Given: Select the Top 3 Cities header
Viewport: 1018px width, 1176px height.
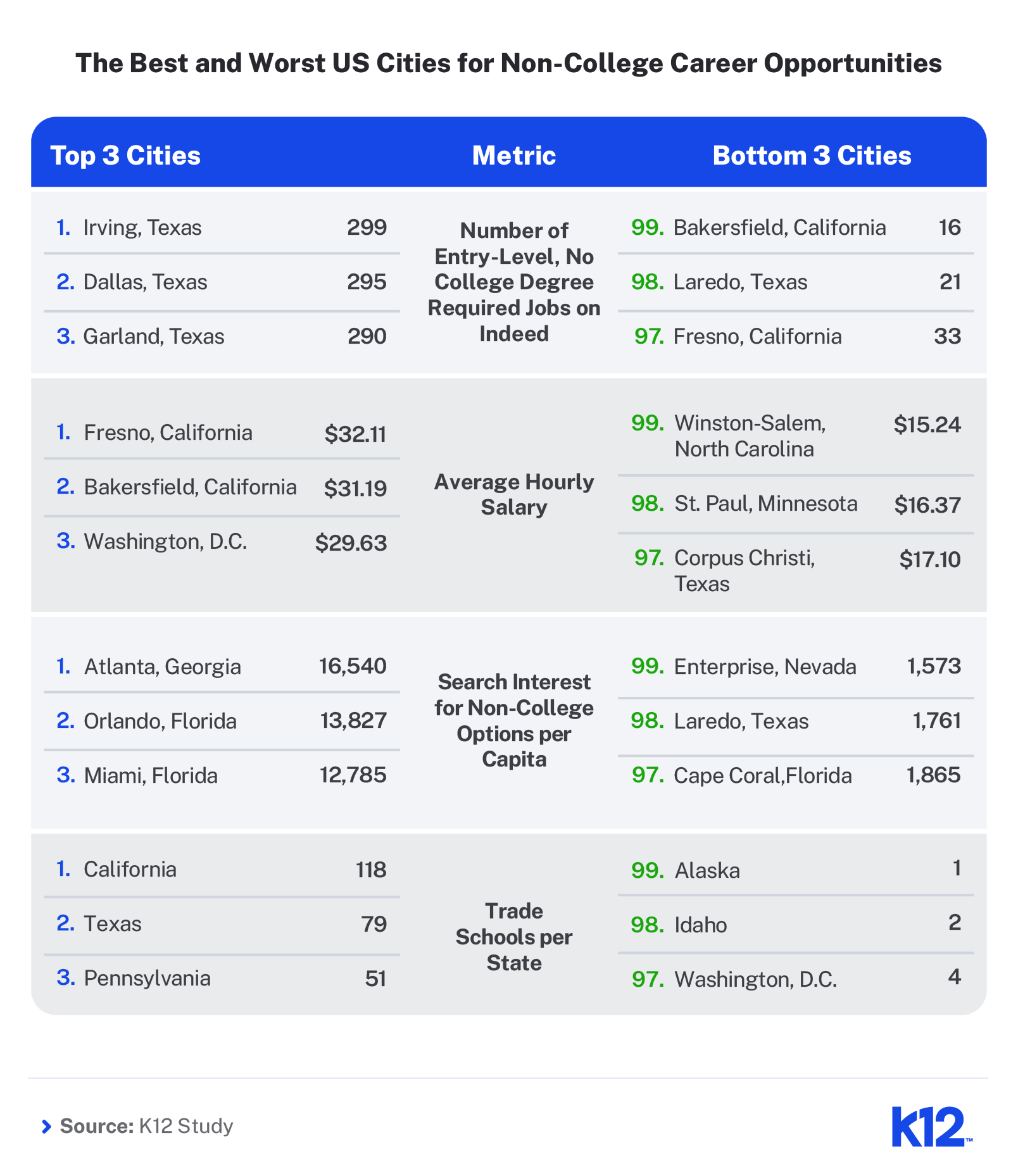Looking at the screenshot, I should click(x=125, y=156).
